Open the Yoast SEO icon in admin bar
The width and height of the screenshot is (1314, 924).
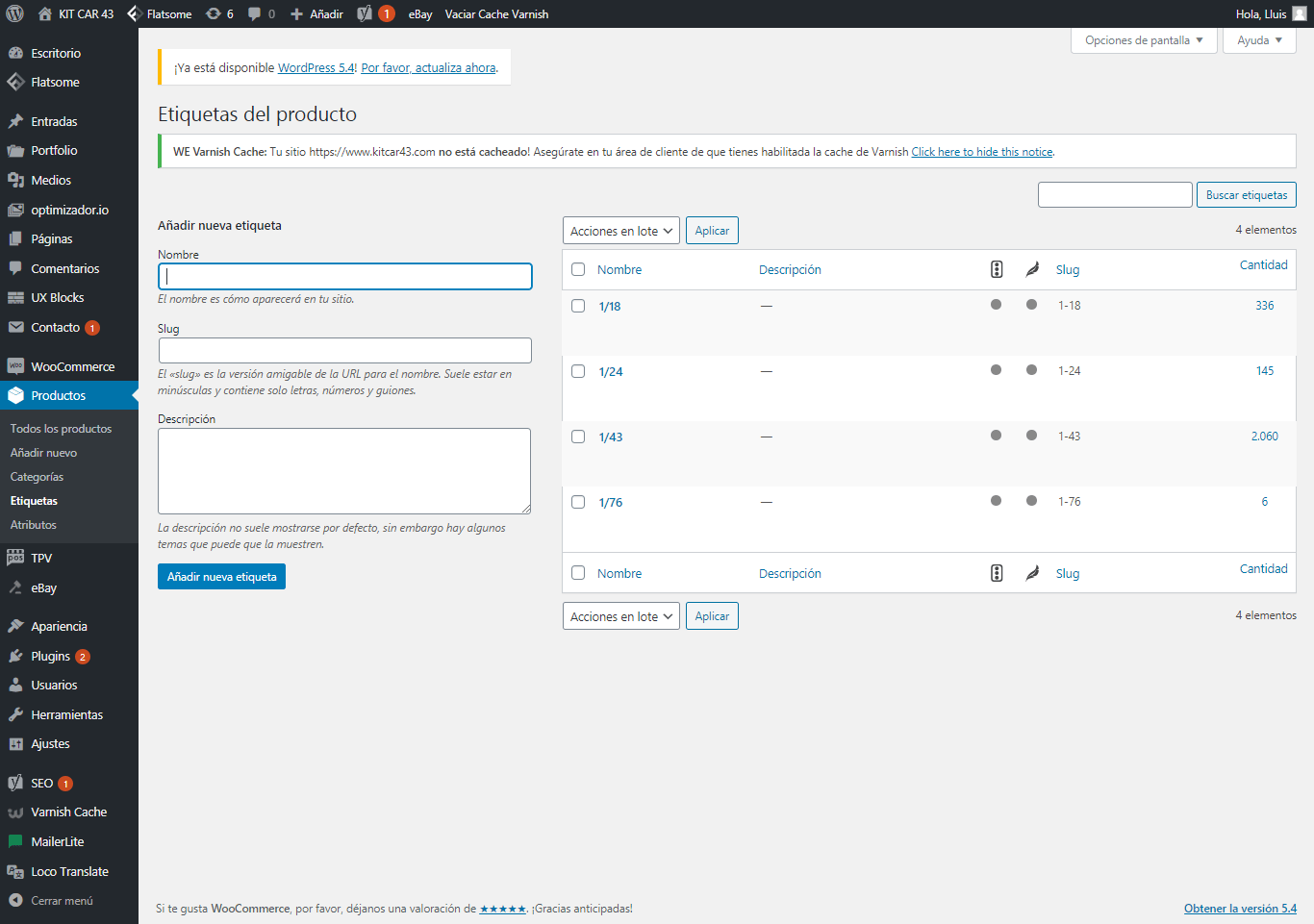pyautogui.click(x=365, y=13)
